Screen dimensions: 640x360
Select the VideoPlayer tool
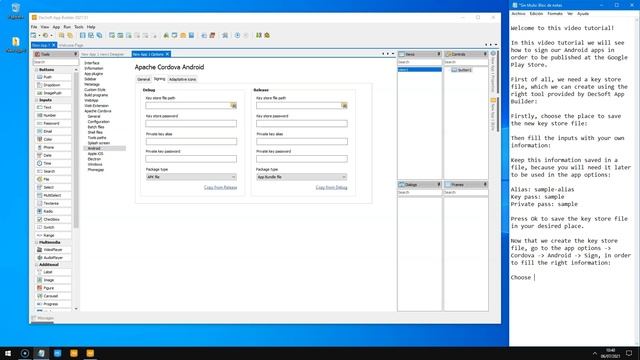(53, 249)
